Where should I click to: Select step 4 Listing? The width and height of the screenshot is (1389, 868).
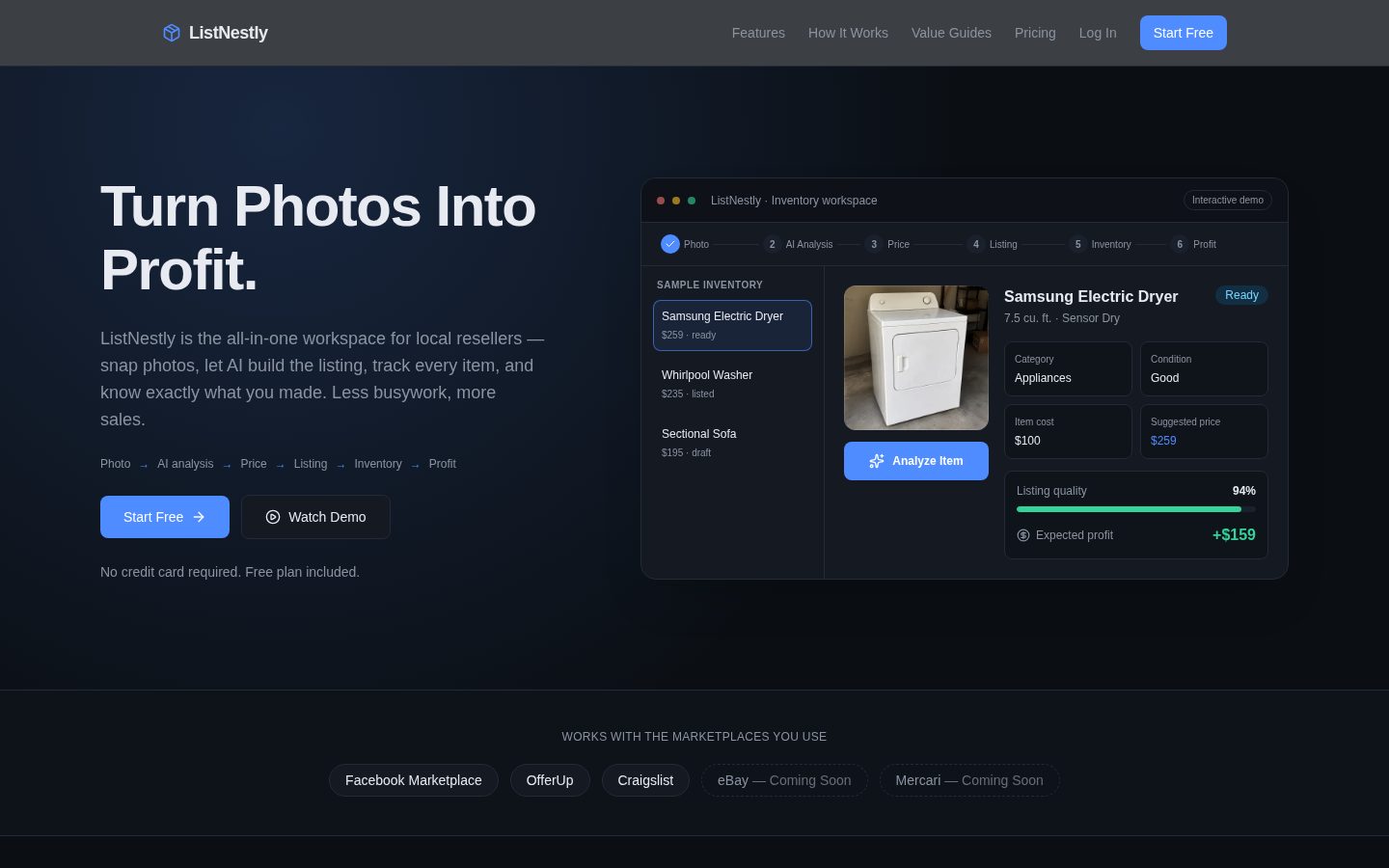[993, 244]
